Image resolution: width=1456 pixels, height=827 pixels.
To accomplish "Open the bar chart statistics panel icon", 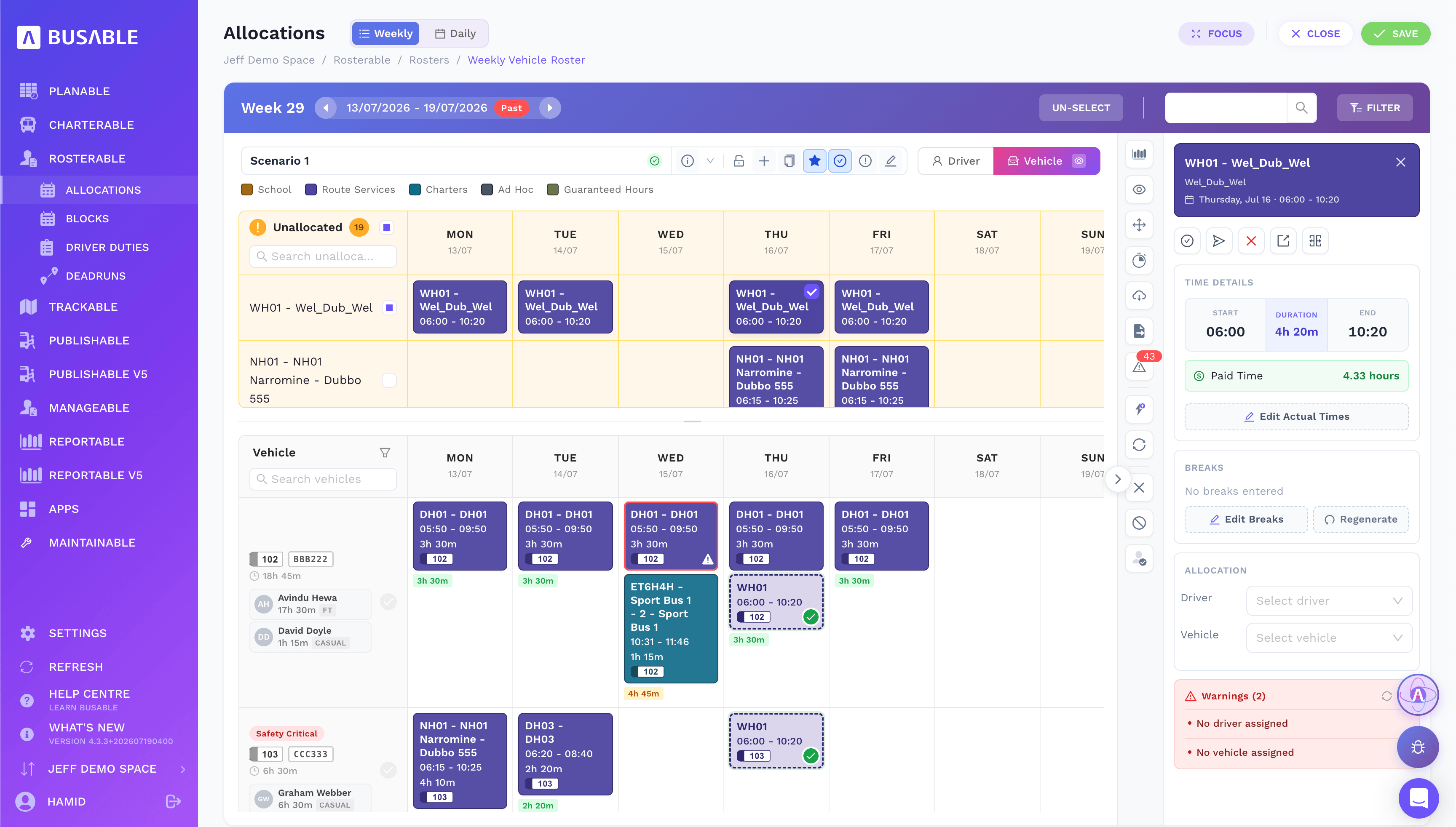I will coord(1139,155).
